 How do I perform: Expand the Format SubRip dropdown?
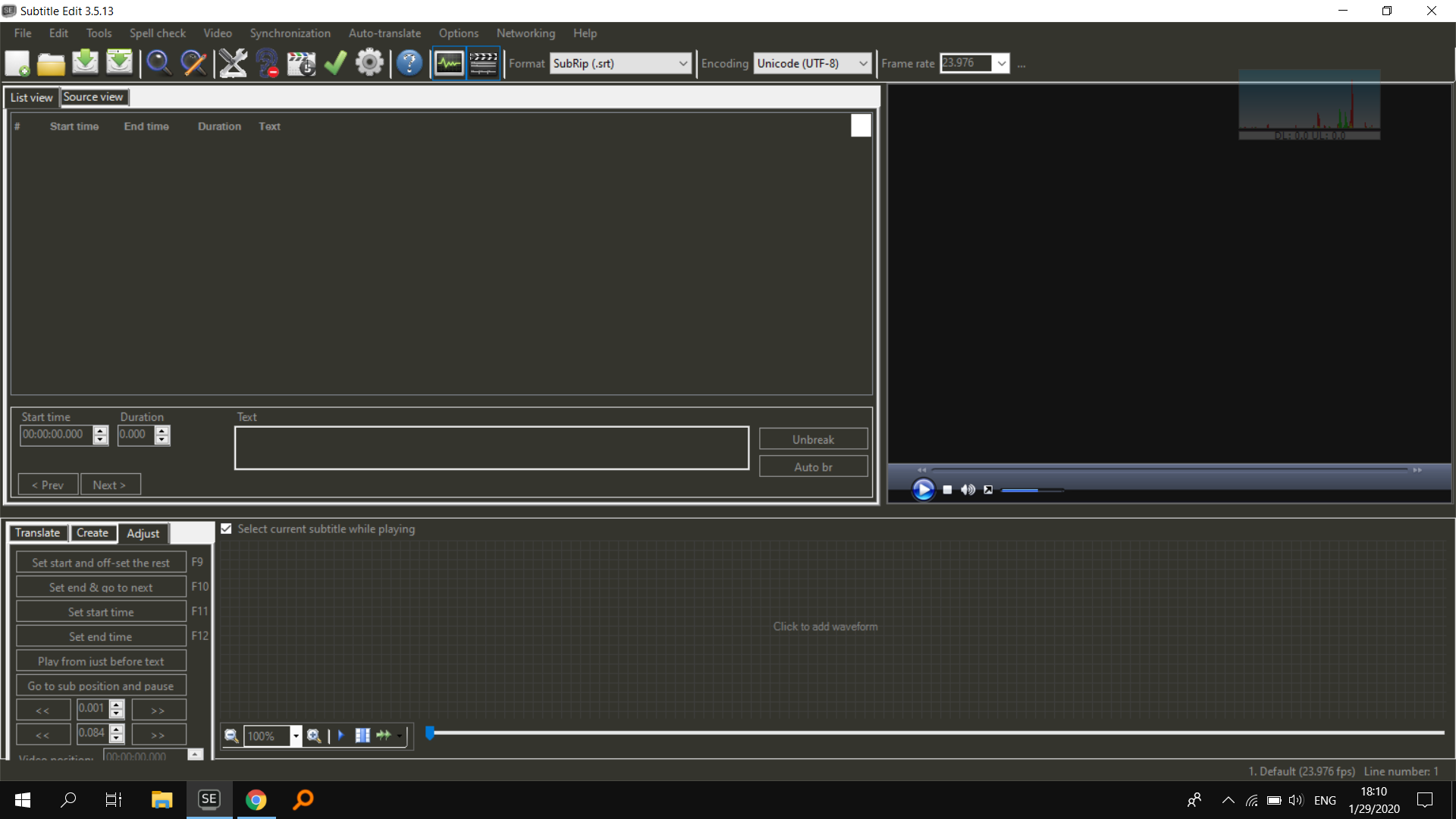tap(682, 64)
